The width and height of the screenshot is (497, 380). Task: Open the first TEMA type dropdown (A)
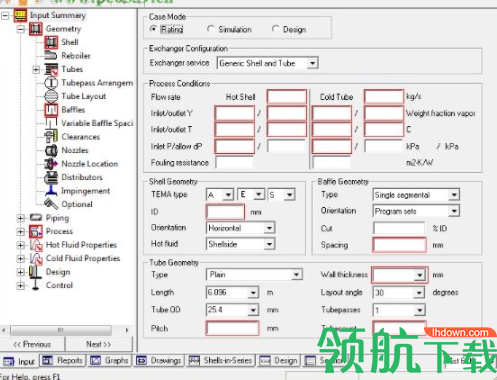(228, 195)
